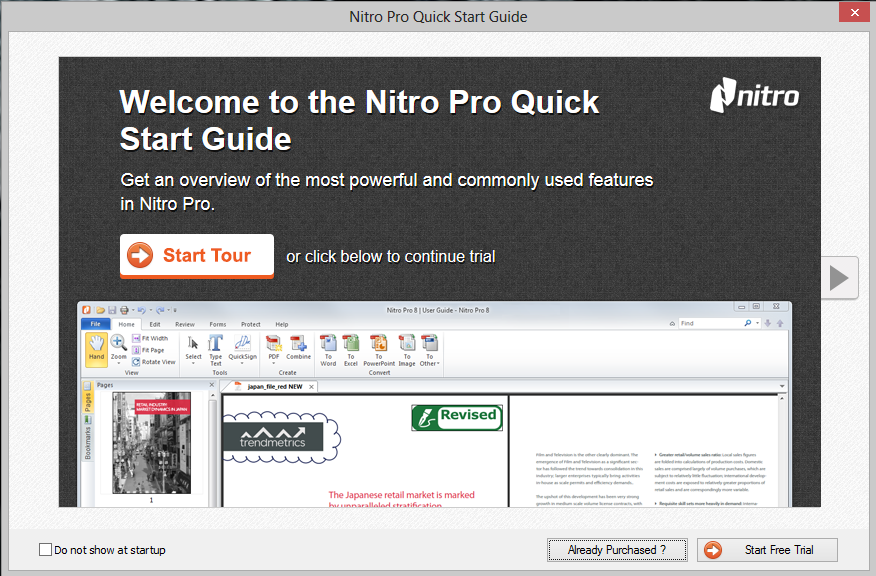Click the Zoom tool in the preview ribbon
The width and height of the screenshot is (876, 576).
118,350
